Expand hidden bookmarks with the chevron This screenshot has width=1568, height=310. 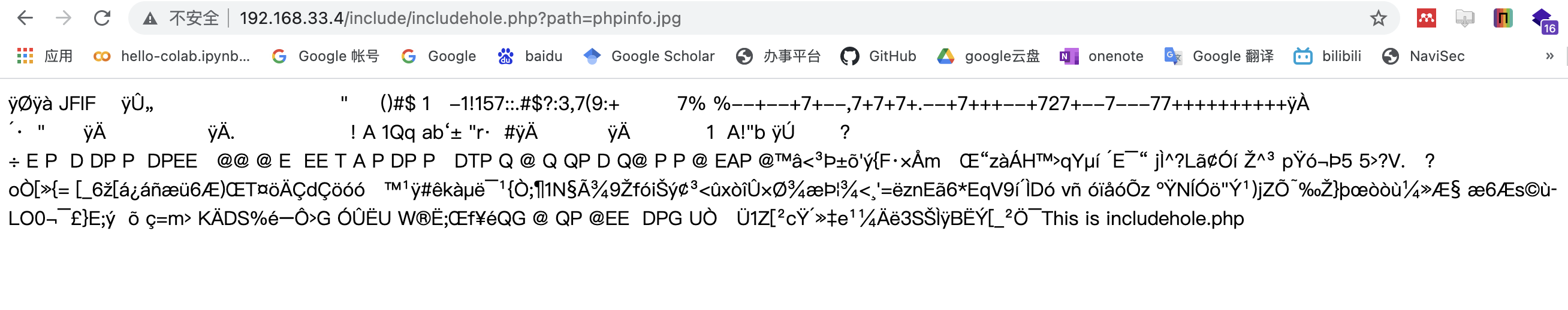pyautogui.click(x=1550, y=56)
